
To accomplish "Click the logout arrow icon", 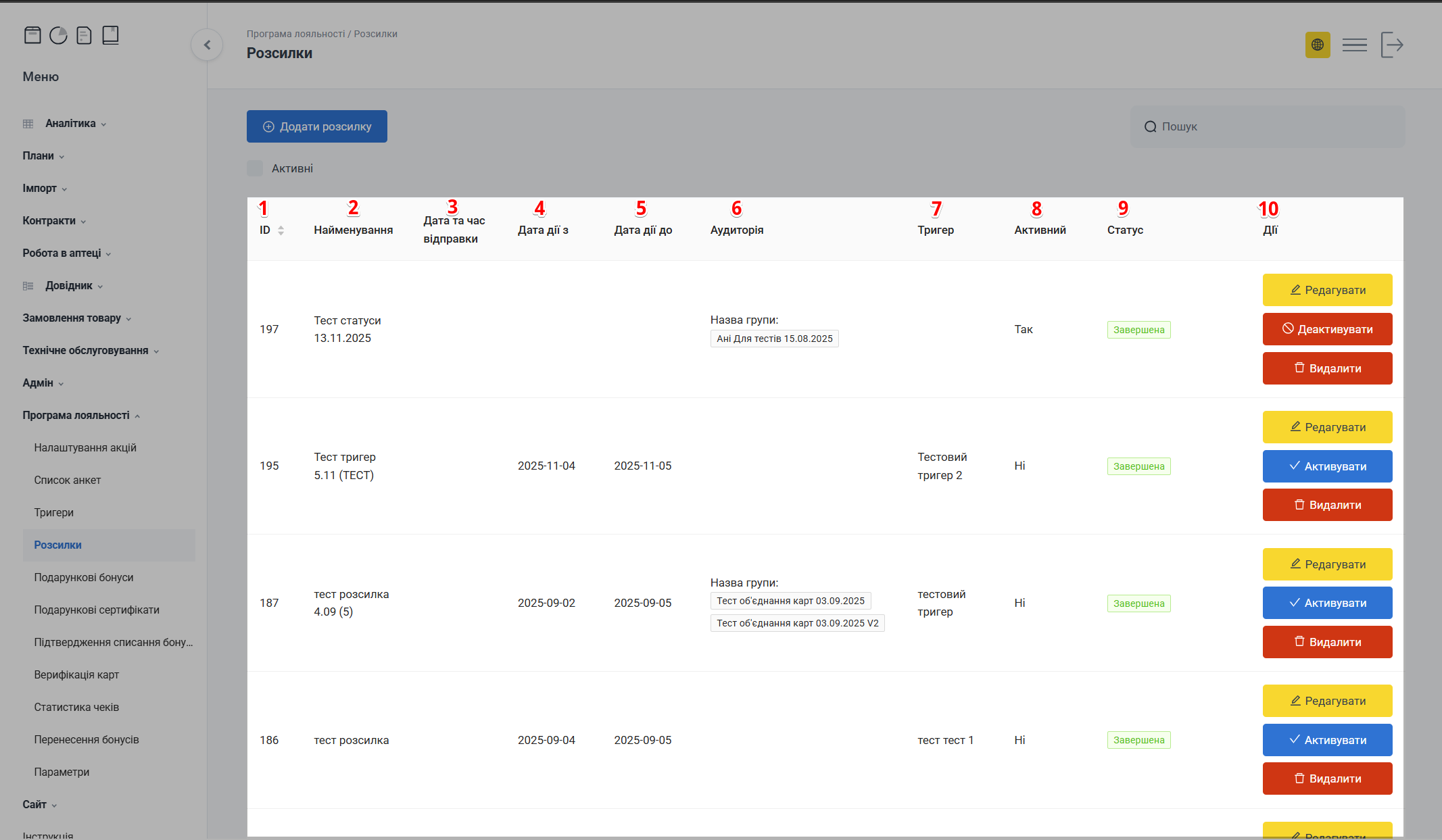I will click(1392, 45).
